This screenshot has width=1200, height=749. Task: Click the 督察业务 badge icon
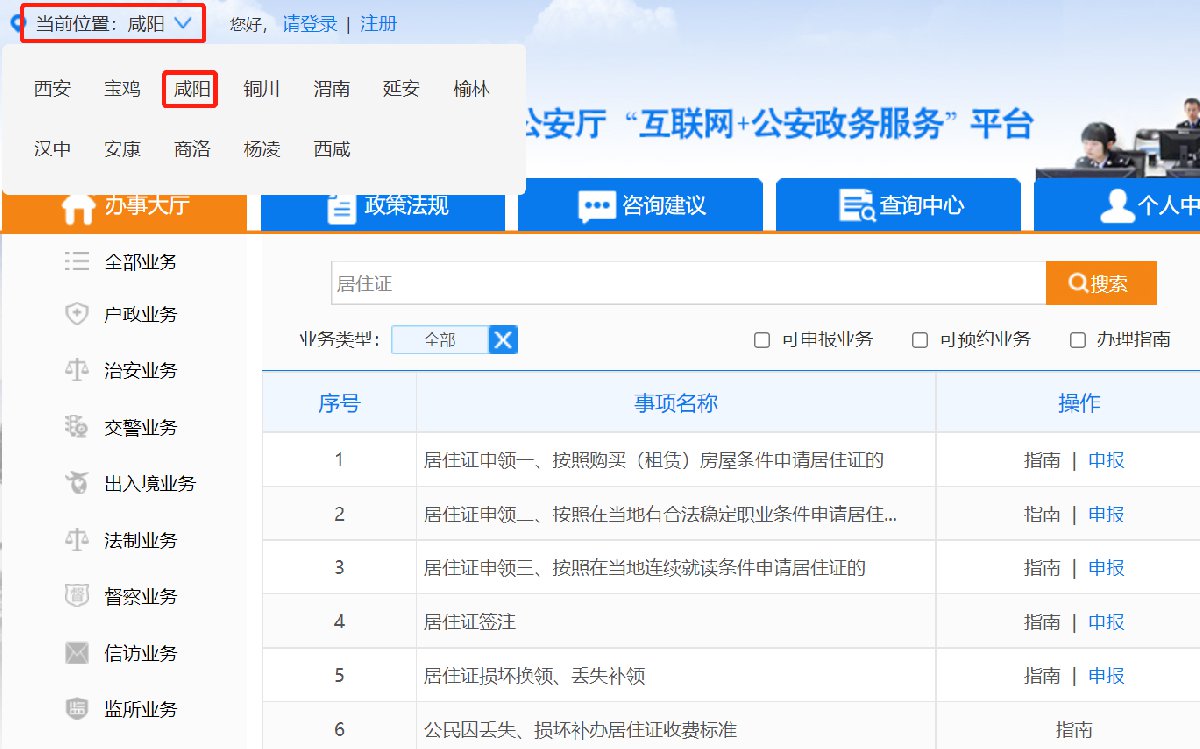click(x=77, y=597)
